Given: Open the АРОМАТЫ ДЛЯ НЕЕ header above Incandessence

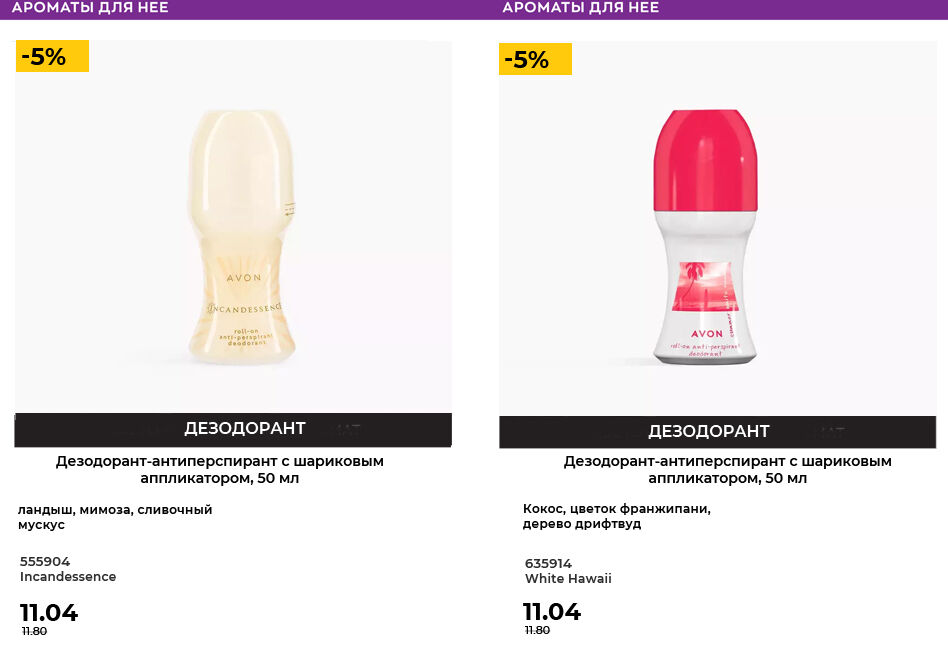Looking at the screenshot, I should coord(90,8).
